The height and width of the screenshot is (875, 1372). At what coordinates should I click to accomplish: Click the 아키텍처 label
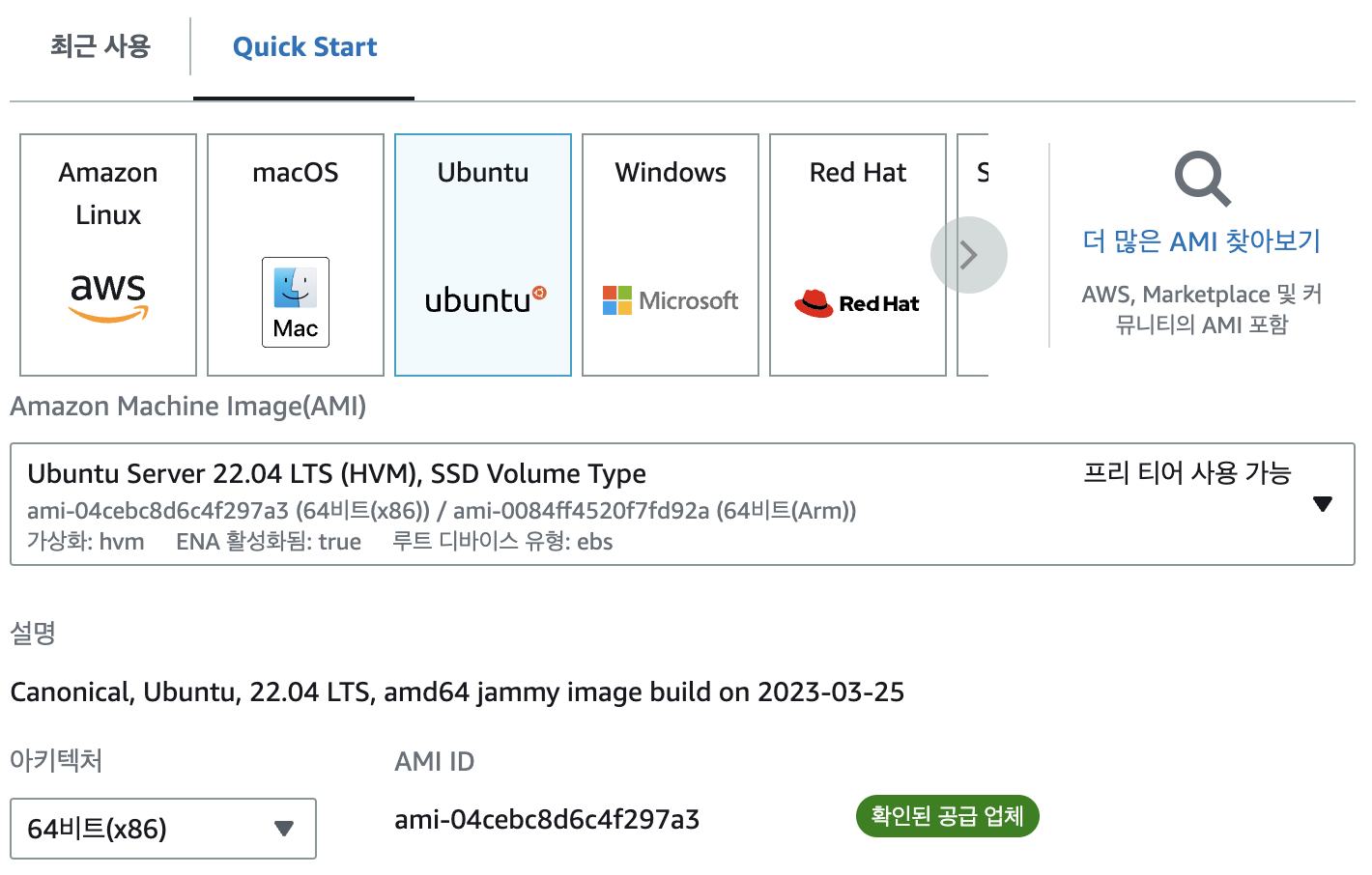click(x=56, y=760)
